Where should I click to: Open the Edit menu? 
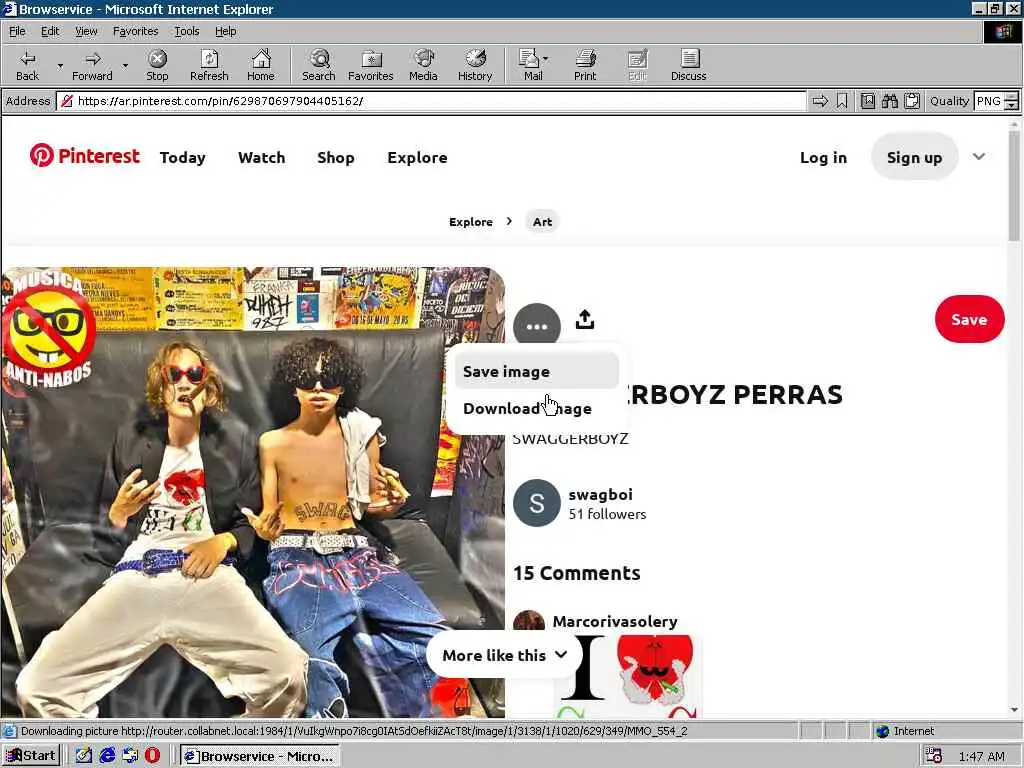pyautogui.click(x=50, y=31)
